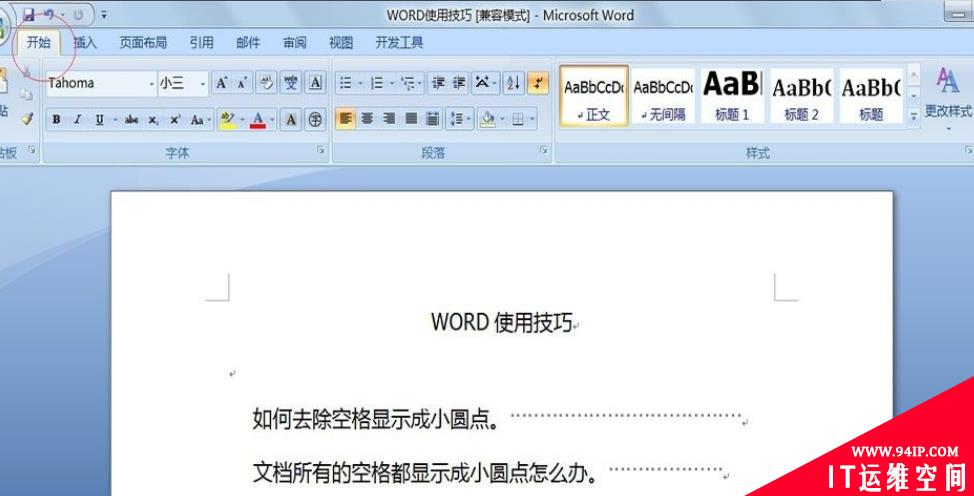
Task: Switch to the 页面布局 tab
Action: [143, 42]
